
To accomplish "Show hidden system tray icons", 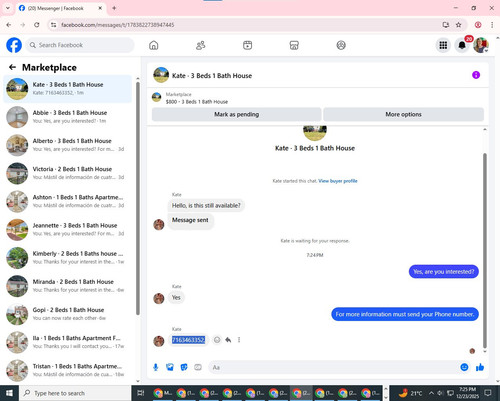I will coord(431,393).
